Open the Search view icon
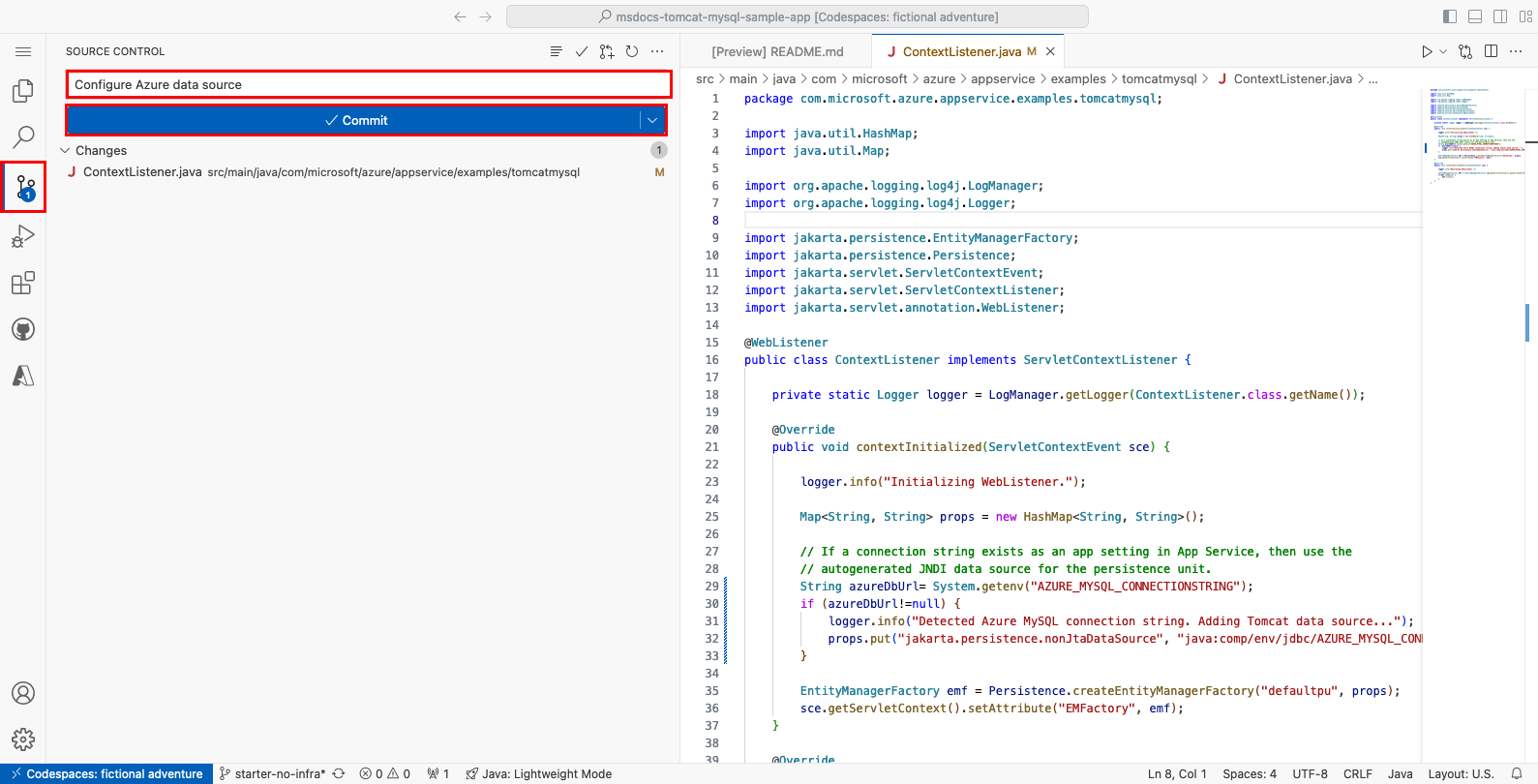The width and height of the screenshot is (1538, 784). click(23, 137)
